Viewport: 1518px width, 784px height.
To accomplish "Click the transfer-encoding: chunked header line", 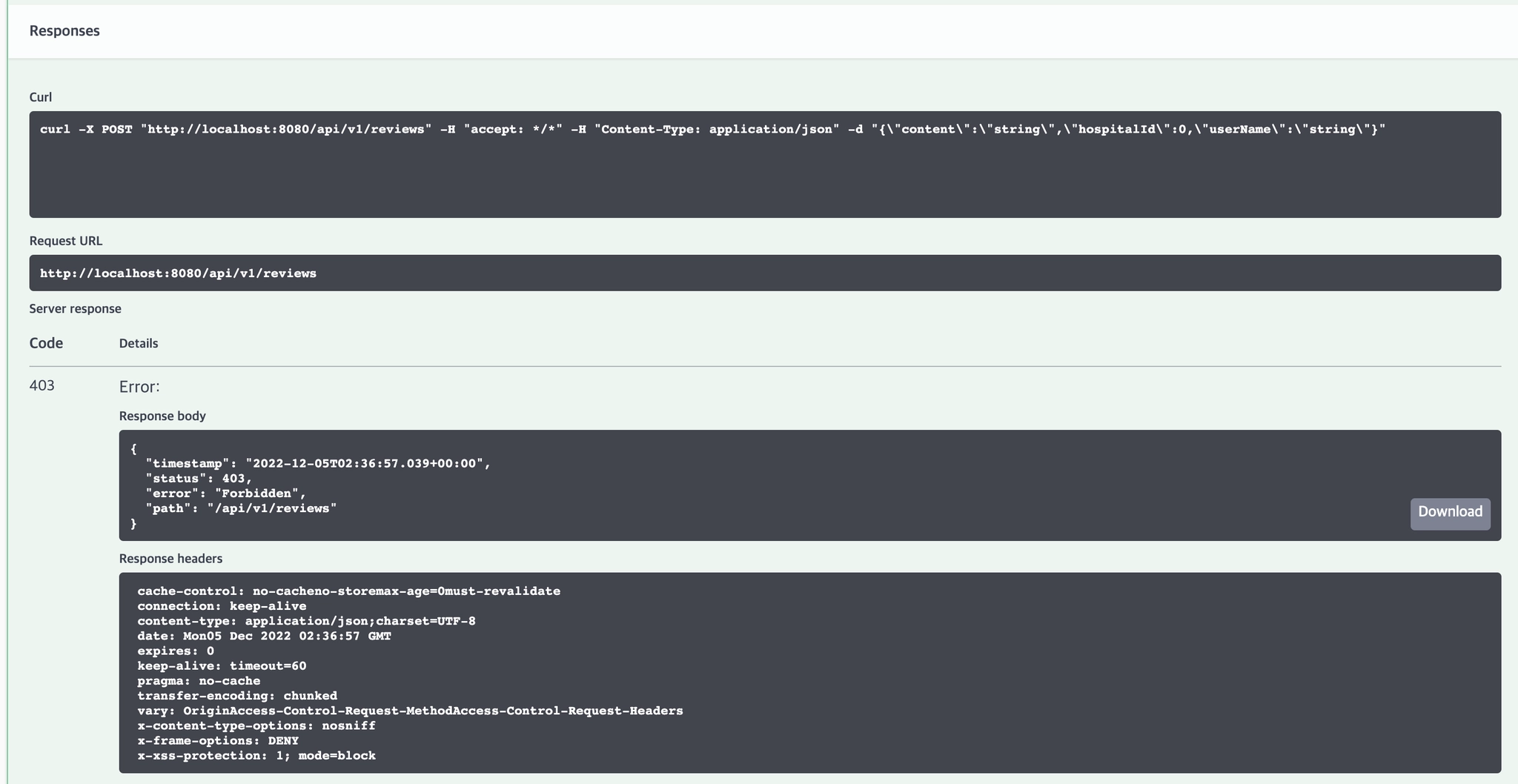I will coord(237,696).
